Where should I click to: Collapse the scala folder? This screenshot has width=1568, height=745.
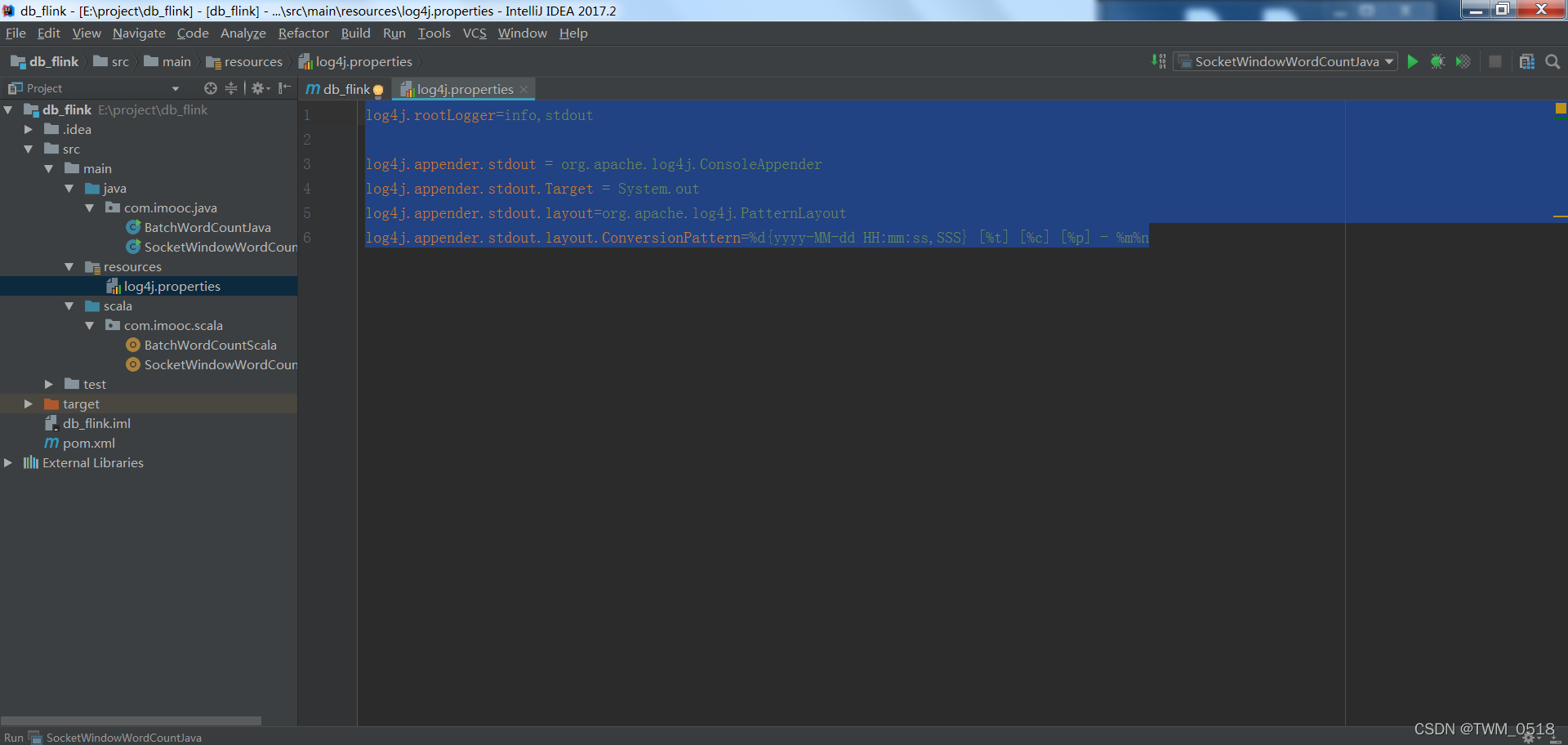pyautogui.click(x=69, y=306)
